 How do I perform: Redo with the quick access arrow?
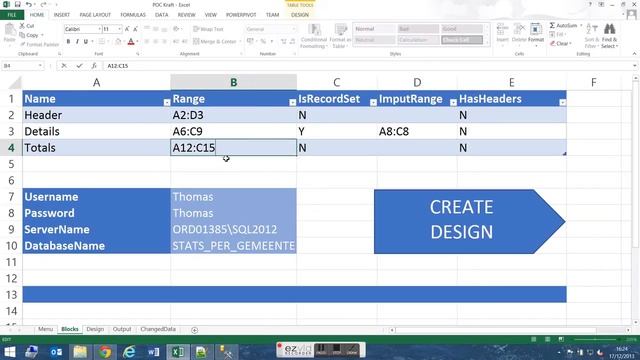[x=42, y=4]
